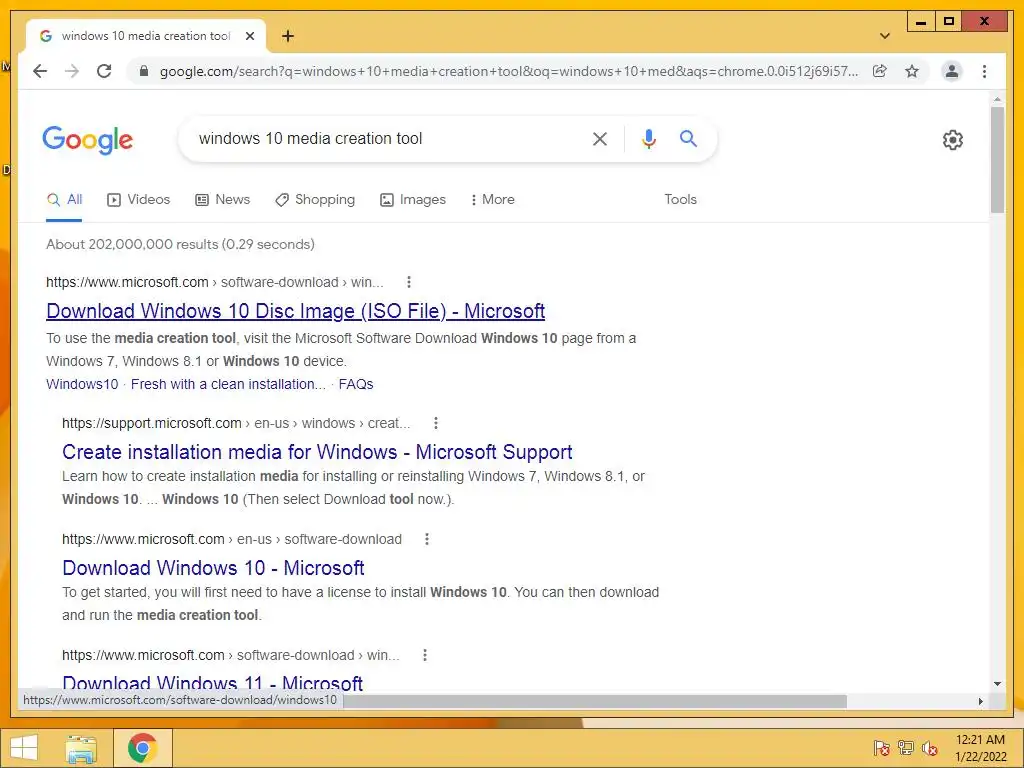Switch to the Shopping tab
The image size is (1024, 768).
[x=315, y=199]
